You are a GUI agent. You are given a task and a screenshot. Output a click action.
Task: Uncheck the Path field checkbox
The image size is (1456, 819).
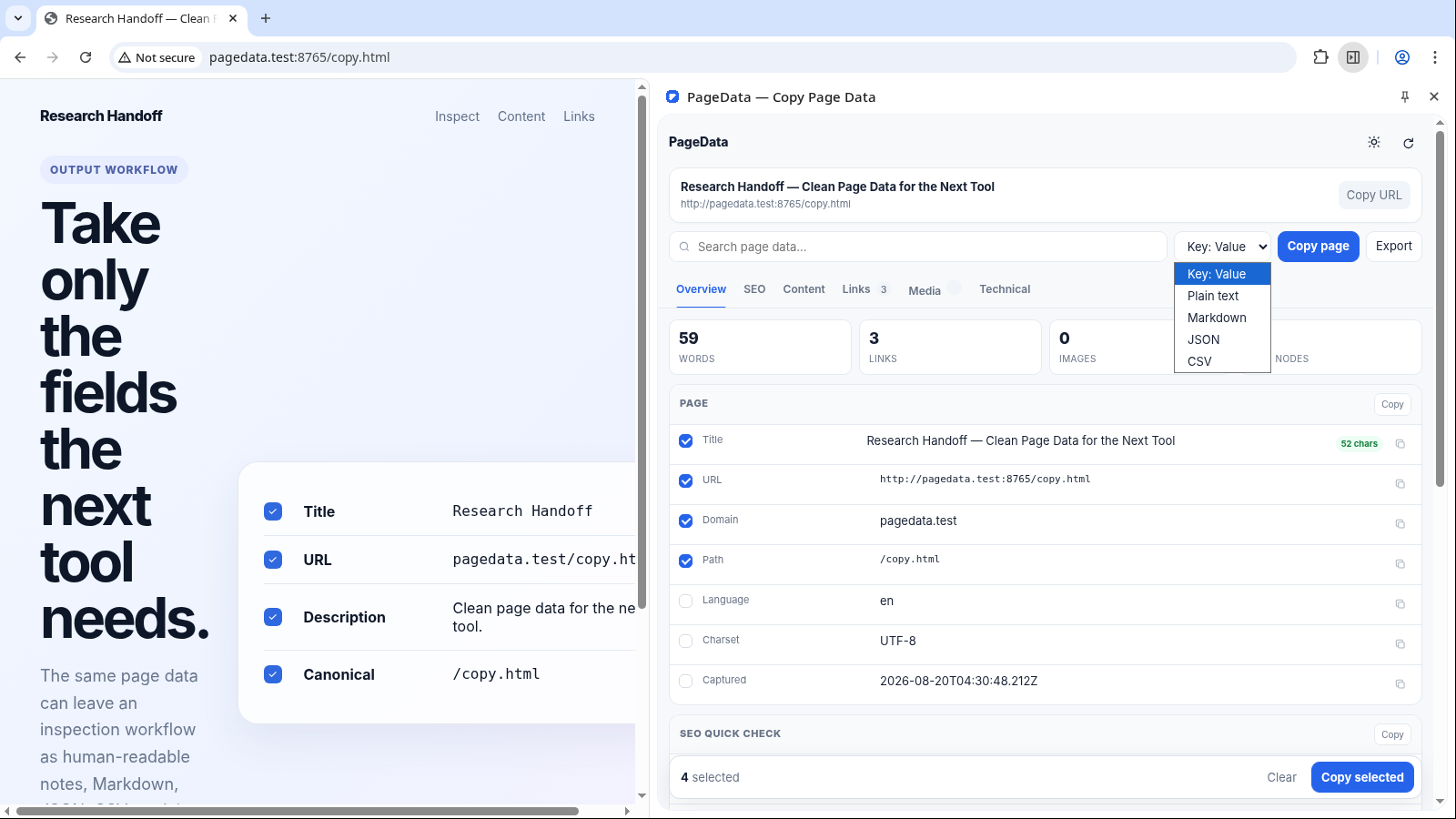[686, 561]
